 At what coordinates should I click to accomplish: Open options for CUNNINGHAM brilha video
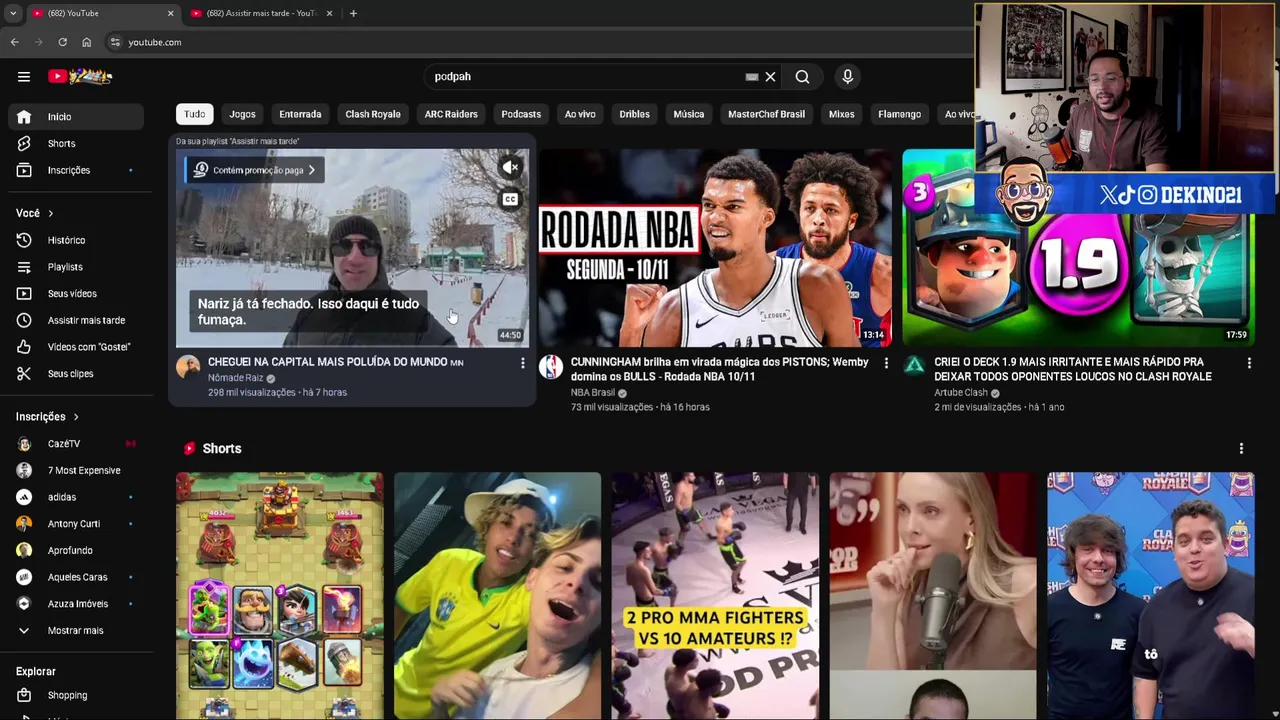(x=886, y=363)
